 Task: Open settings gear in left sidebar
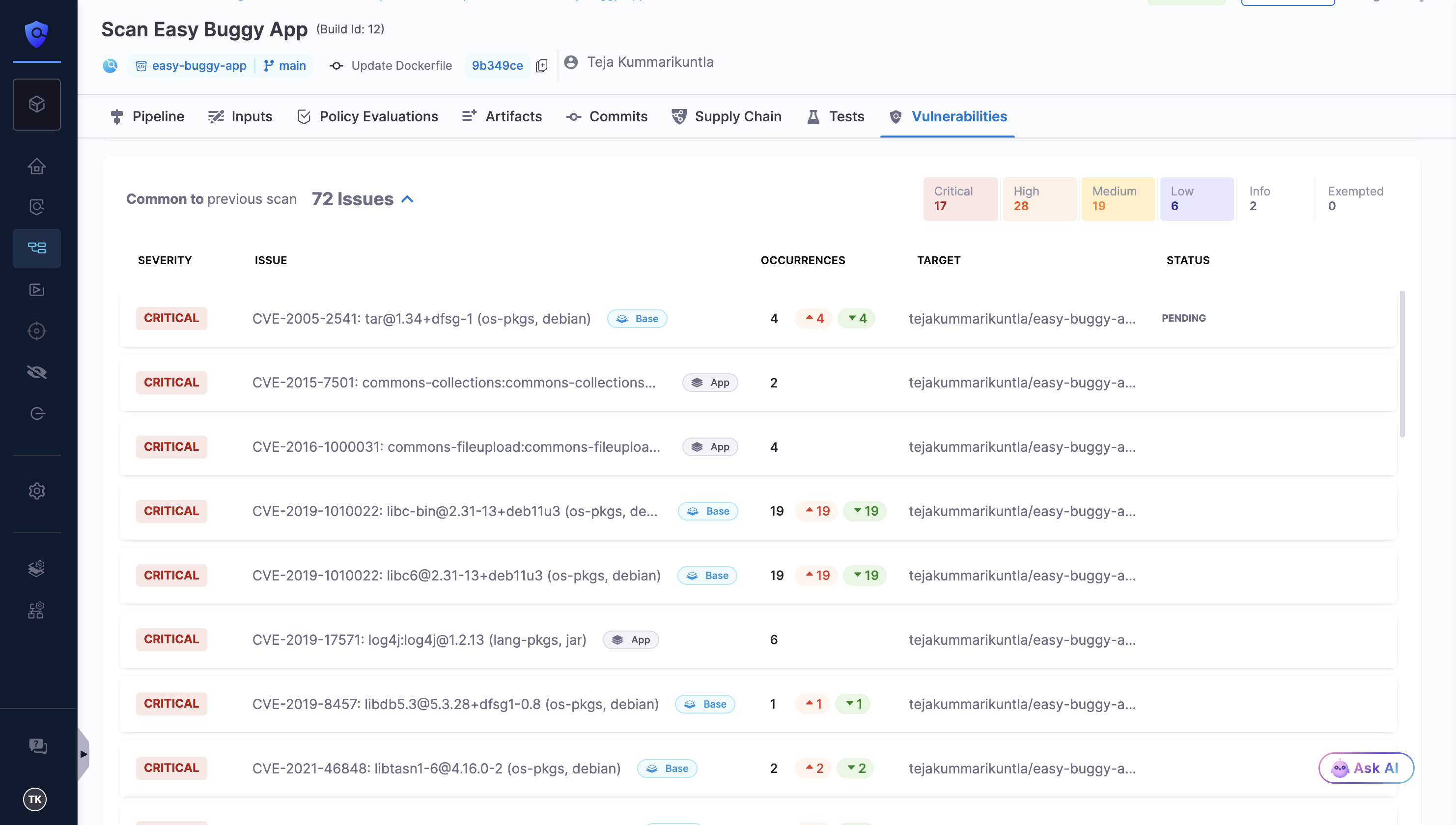pos(37,490)
